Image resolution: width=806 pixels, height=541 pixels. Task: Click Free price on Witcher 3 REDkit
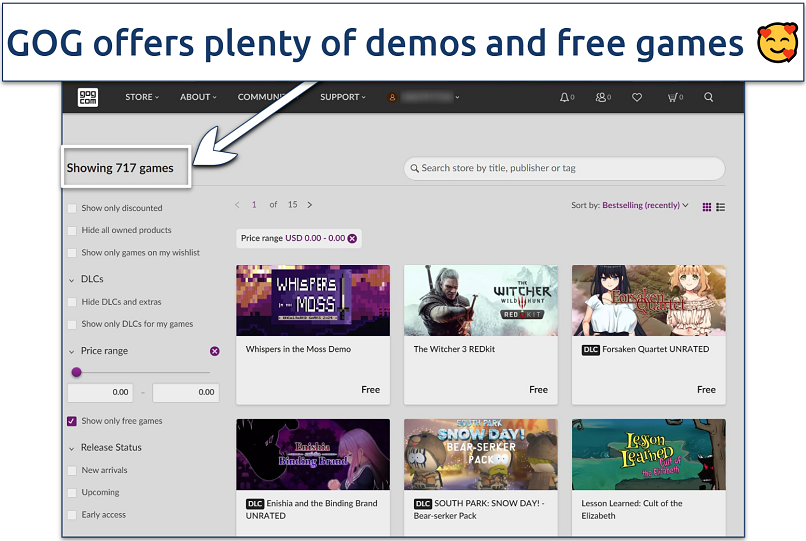[x=538, y=390]
